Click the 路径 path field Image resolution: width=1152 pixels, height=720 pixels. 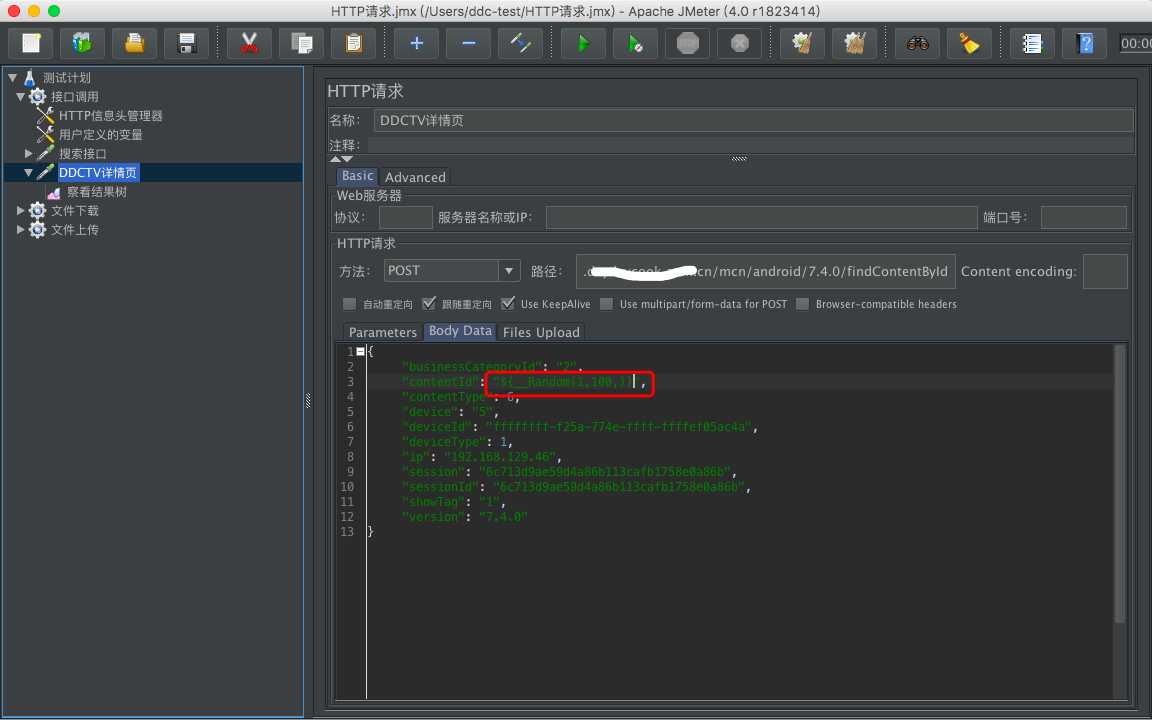[x=766, y=271]
